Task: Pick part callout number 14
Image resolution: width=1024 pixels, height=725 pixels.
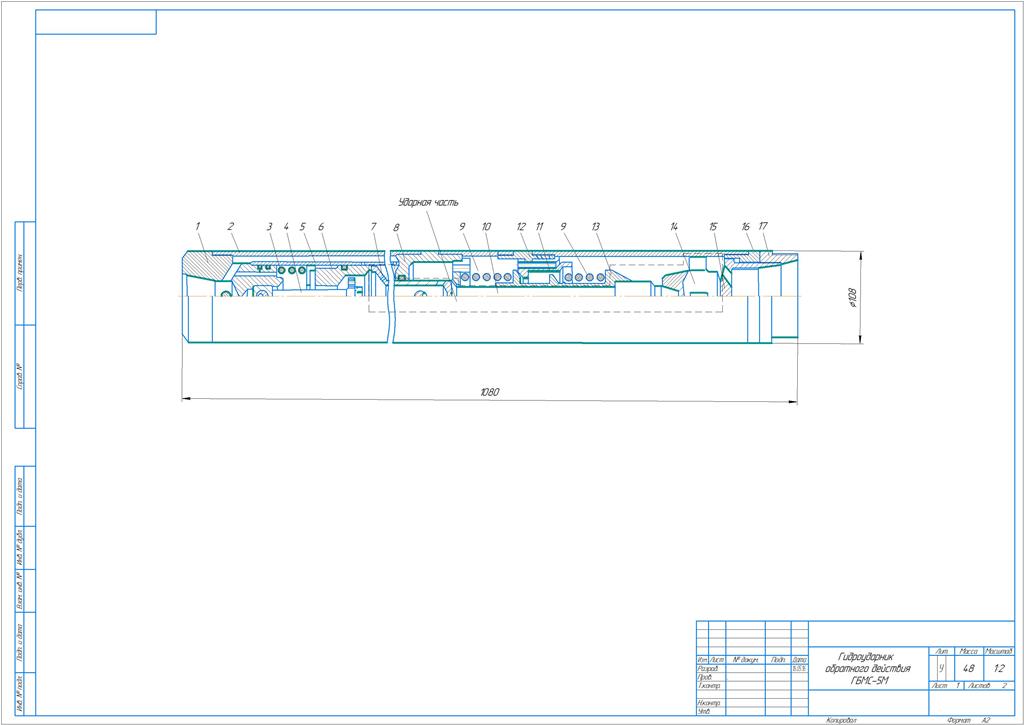Action: 674,226
